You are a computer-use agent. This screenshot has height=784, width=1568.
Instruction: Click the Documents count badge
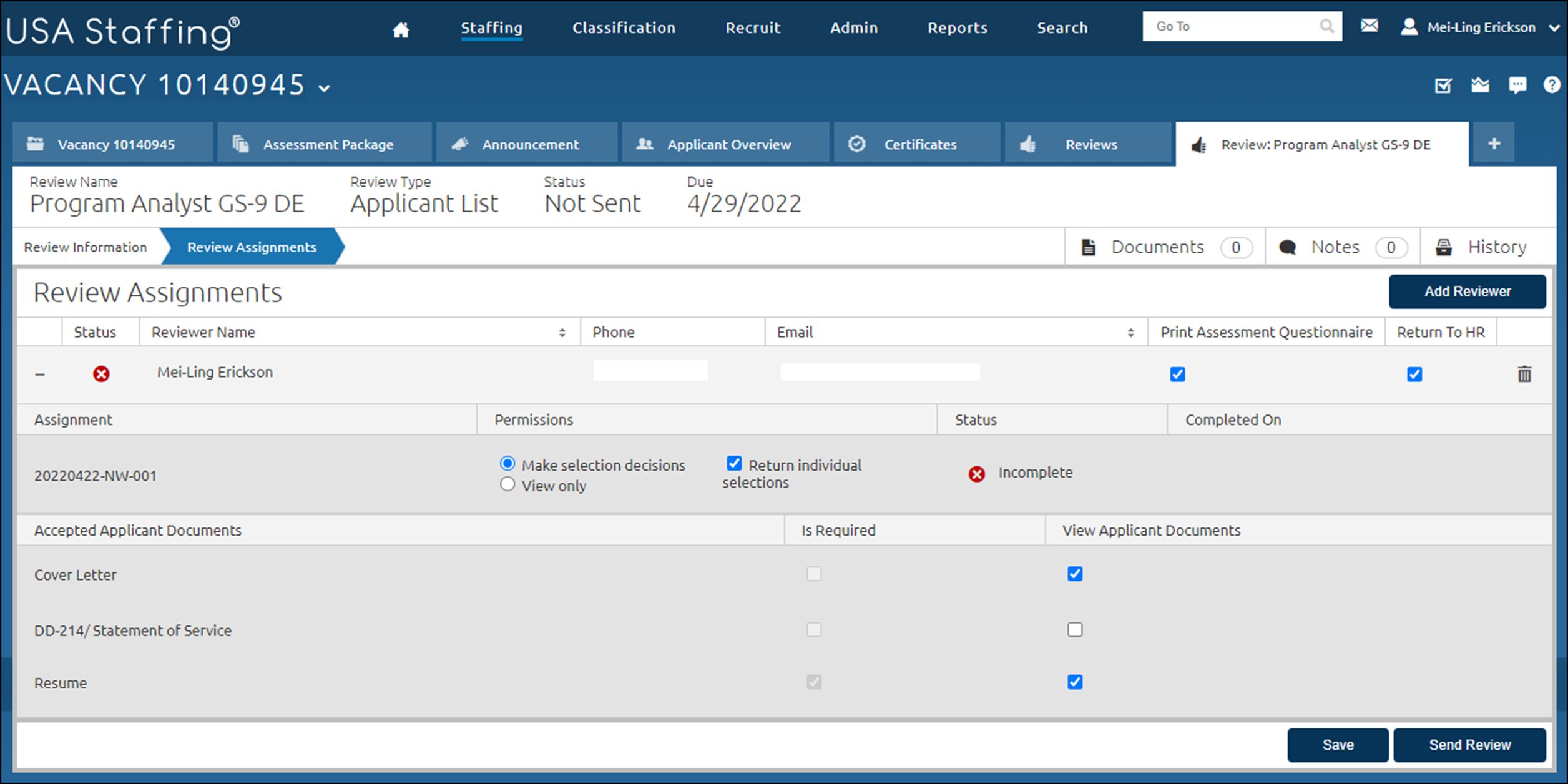coord(1236,248)
